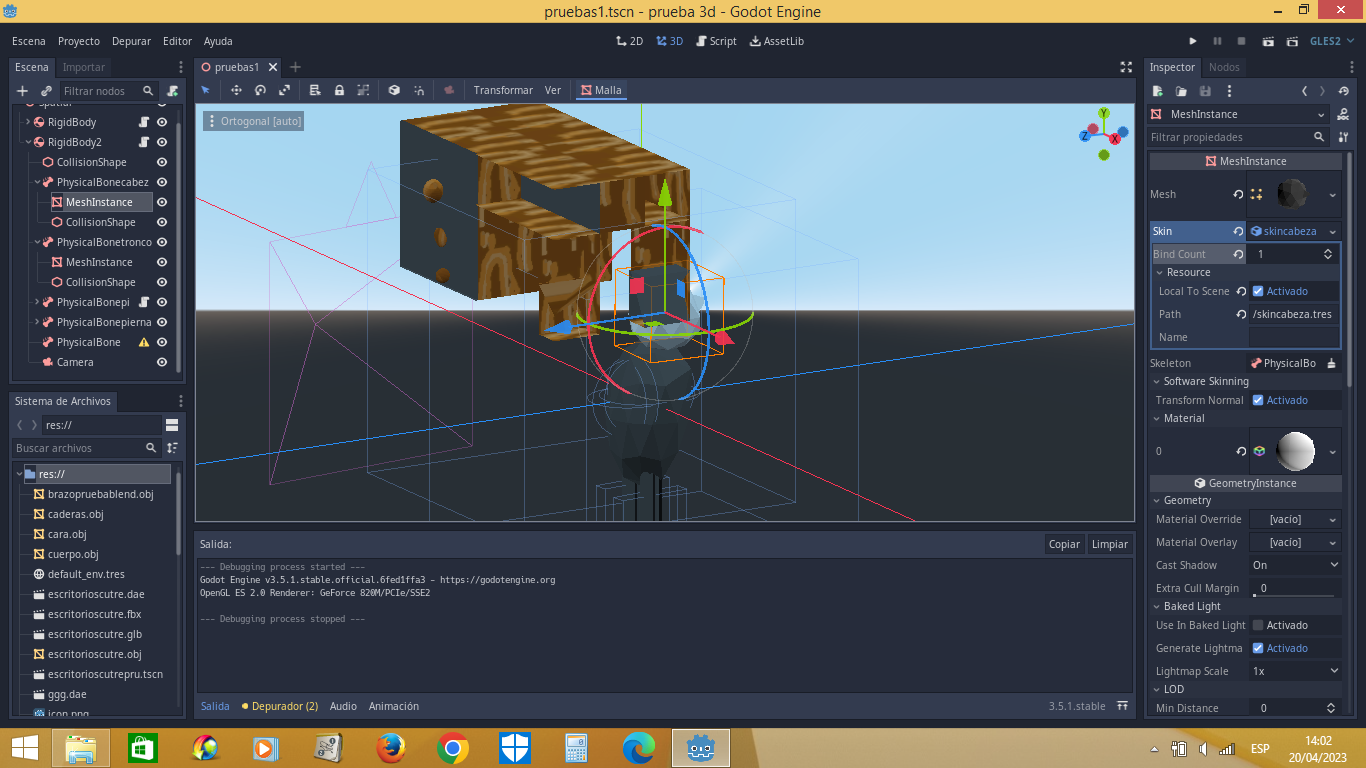Split the FileSystem view mode
This screenshot has width=1366, height=768.
pos(172,425)
